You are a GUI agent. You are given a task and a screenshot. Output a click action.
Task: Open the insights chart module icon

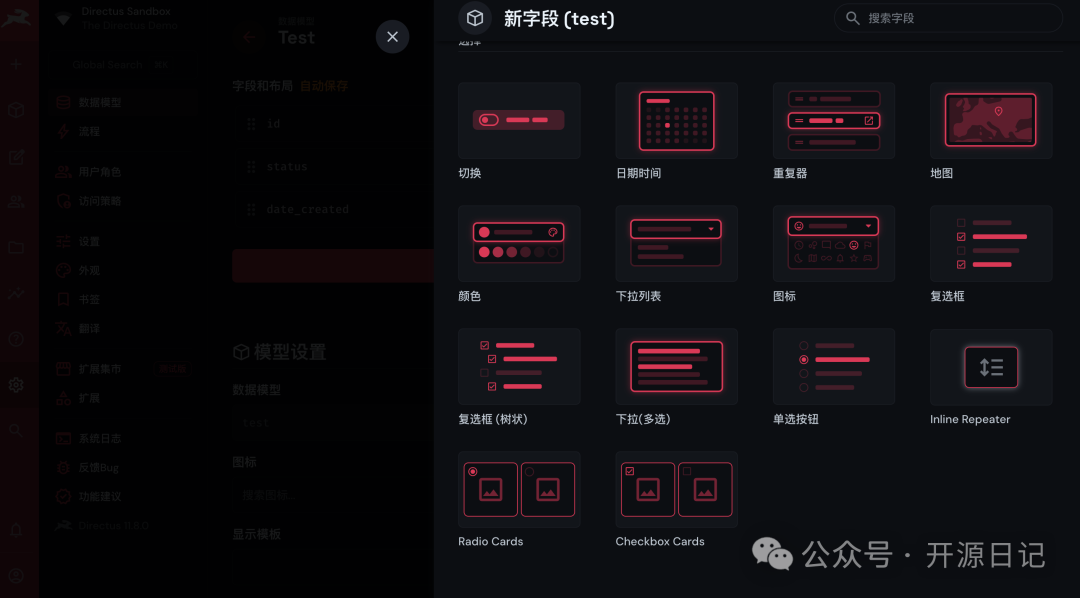[x=17, y=293]
